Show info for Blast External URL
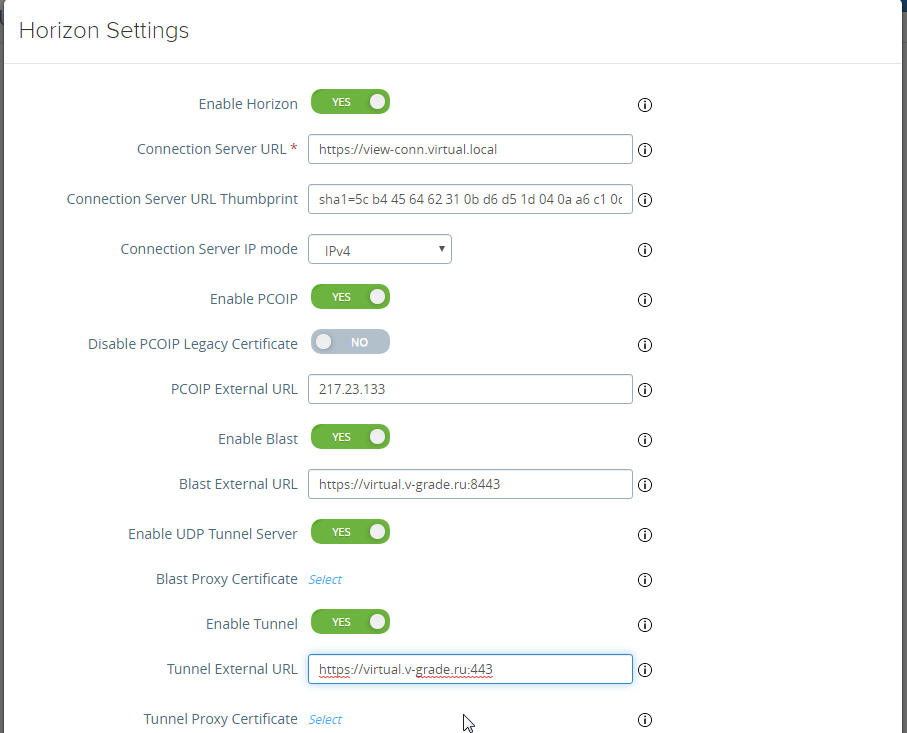This screenshot has height=733, width=907. [x=645, y=485]
